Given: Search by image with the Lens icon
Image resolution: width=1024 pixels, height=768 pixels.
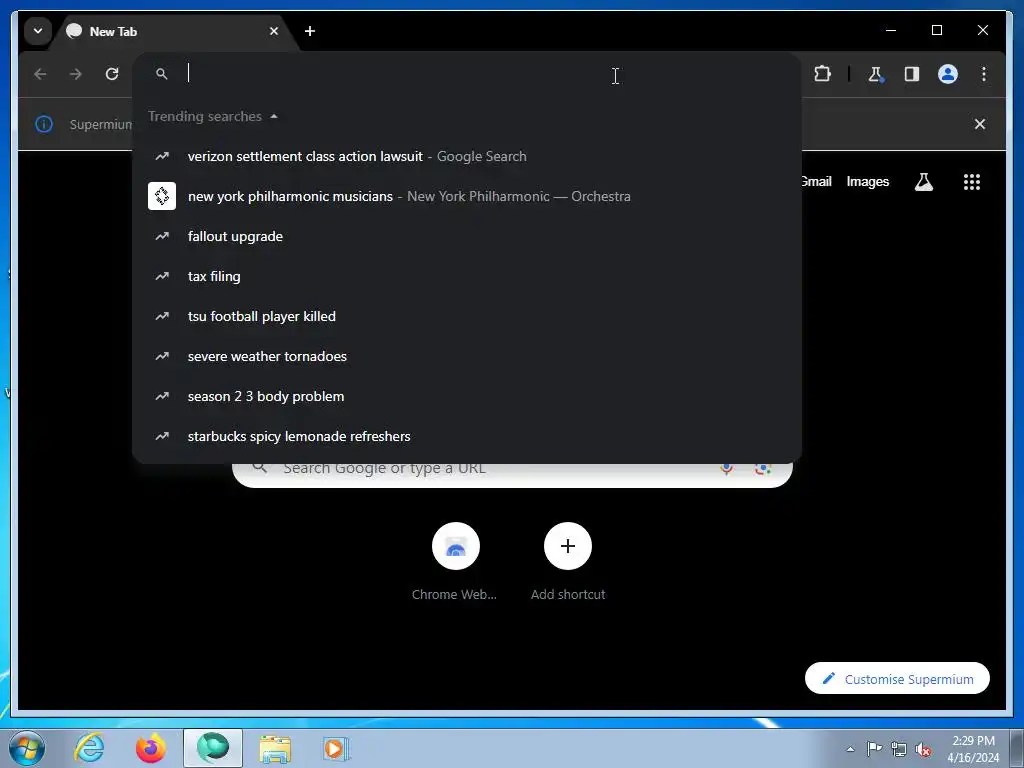Looking at the screenshot, I should tap(763, 470).
